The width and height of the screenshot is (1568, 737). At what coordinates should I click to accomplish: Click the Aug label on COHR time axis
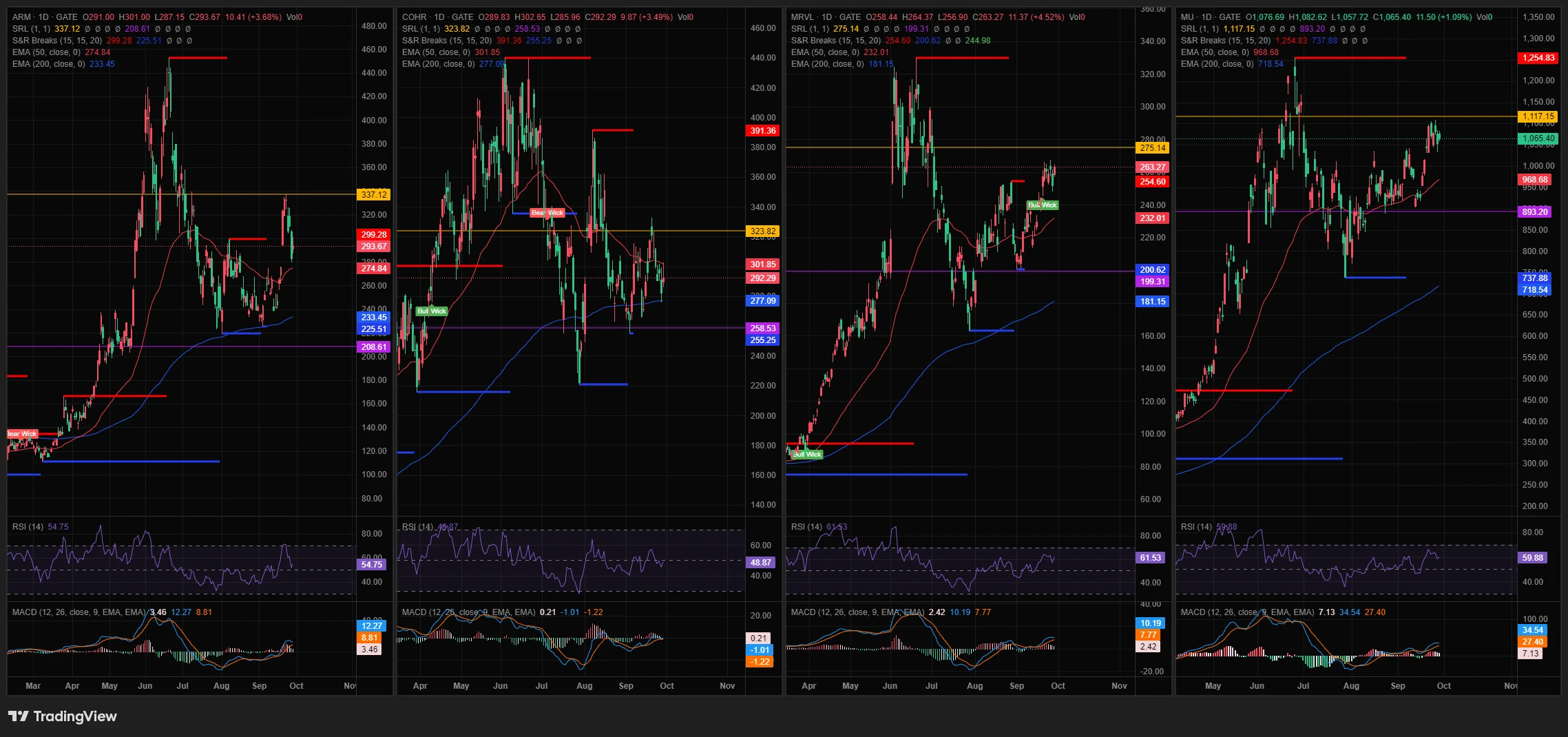coord(585,686)
